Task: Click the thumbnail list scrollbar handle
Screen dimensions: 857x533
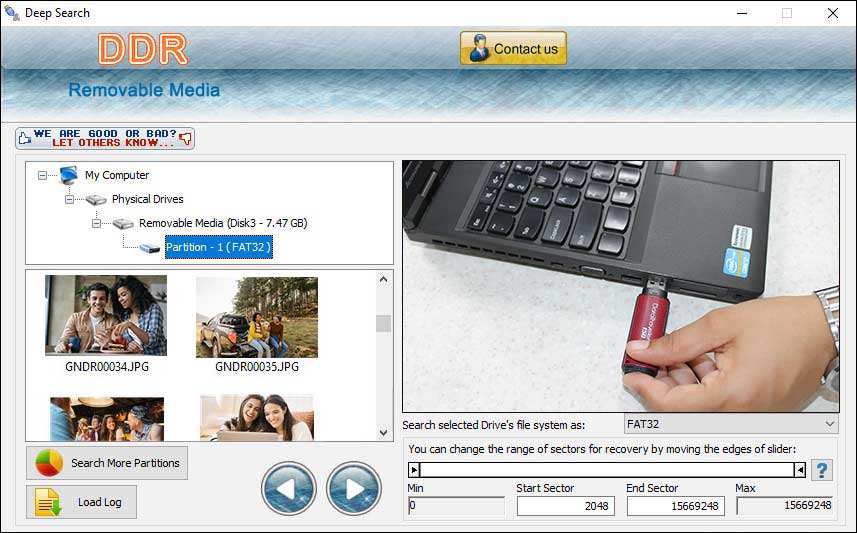Action: (384, 324)
